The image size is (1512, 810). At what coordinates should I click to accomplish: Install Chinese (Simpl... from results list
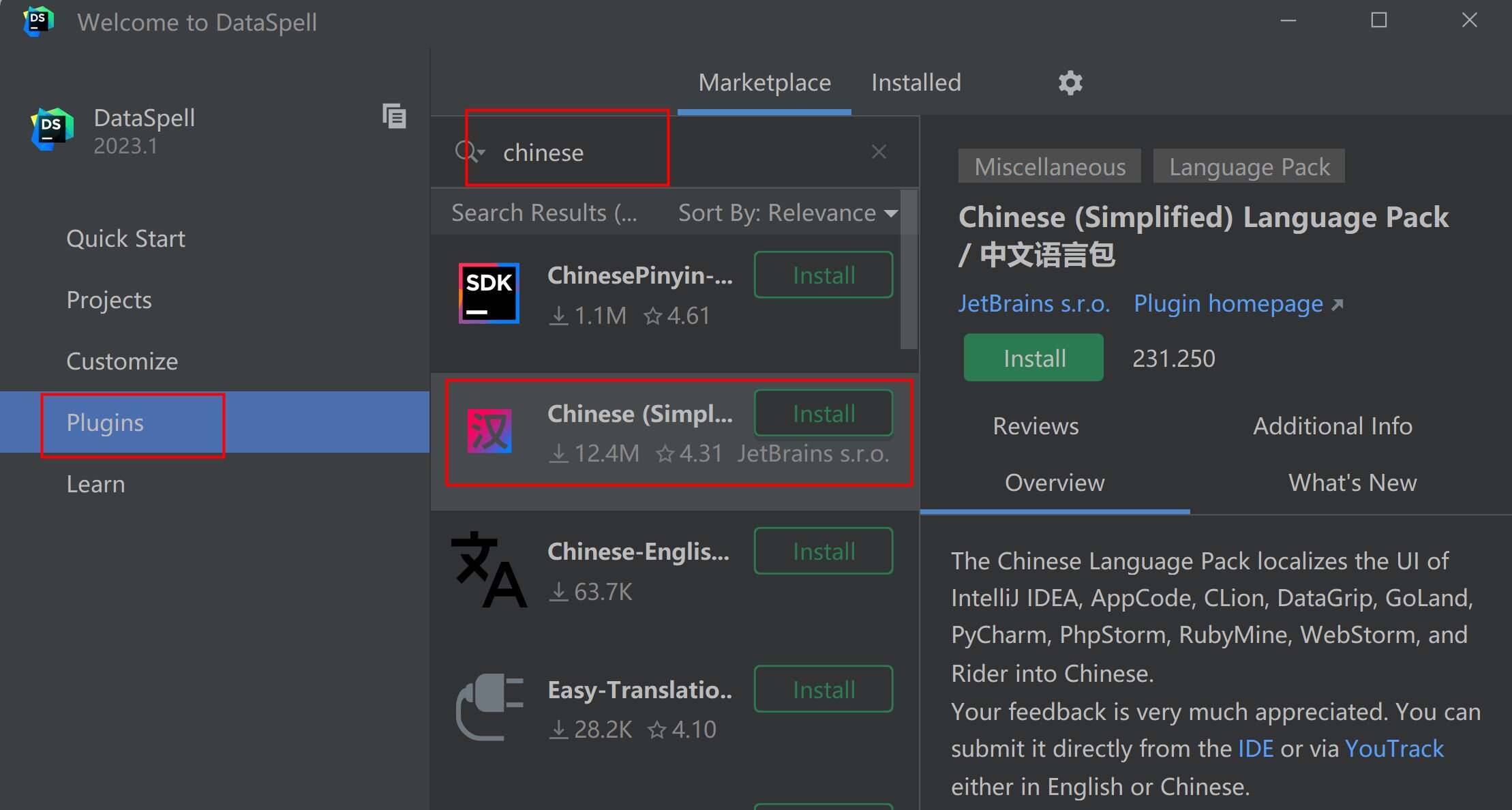pos(823,413)
